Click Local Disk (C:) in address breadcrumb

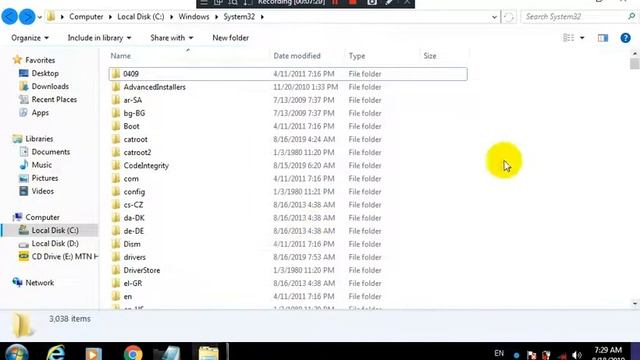pos(141,17)
